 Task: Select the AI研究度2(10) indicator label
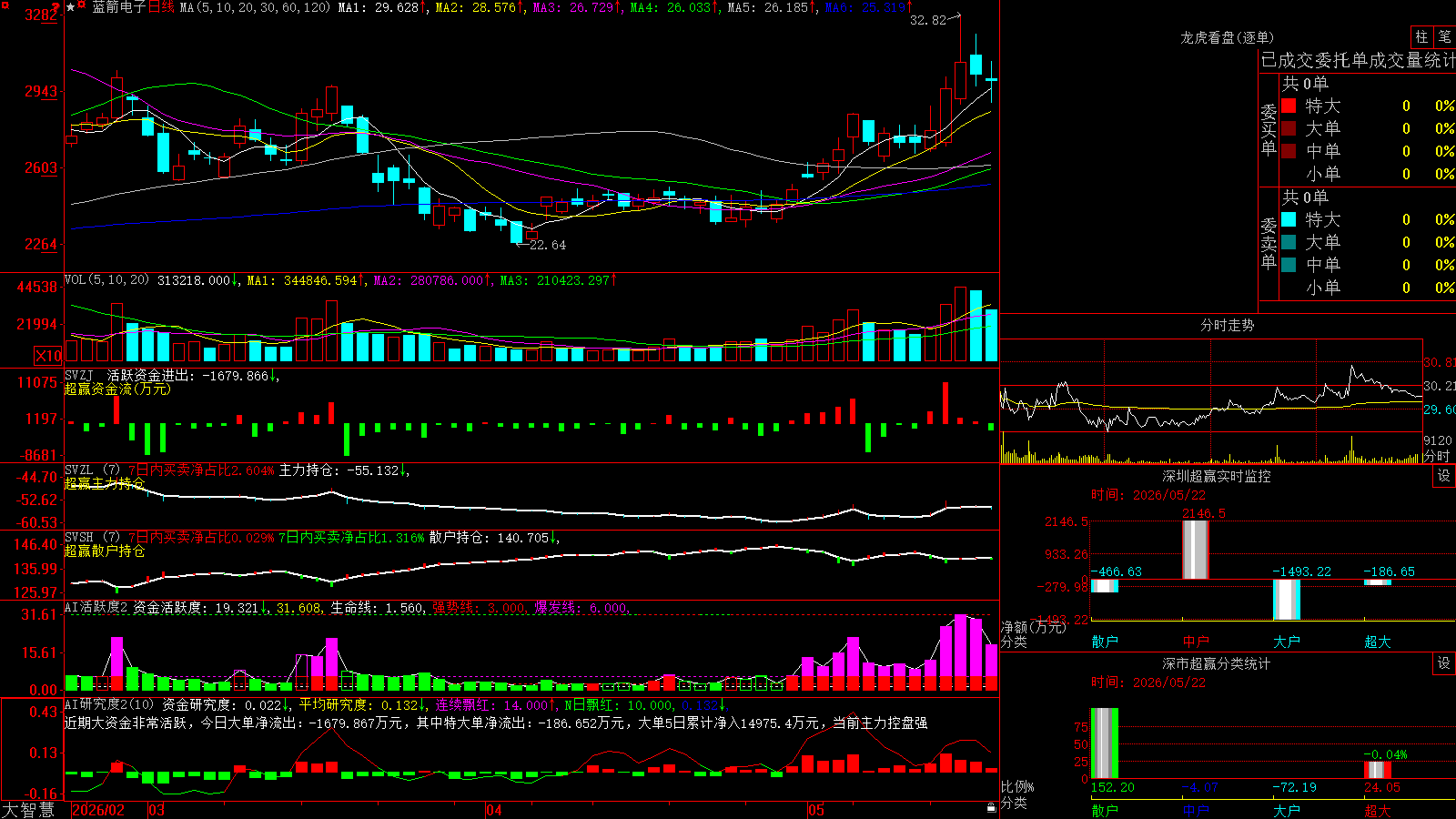coord(109,704)
